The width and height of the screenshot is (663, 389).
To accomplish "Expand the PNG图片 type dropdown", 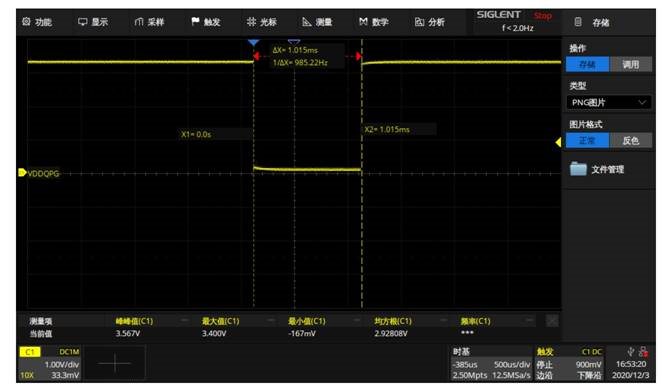I will click(608, 102).
